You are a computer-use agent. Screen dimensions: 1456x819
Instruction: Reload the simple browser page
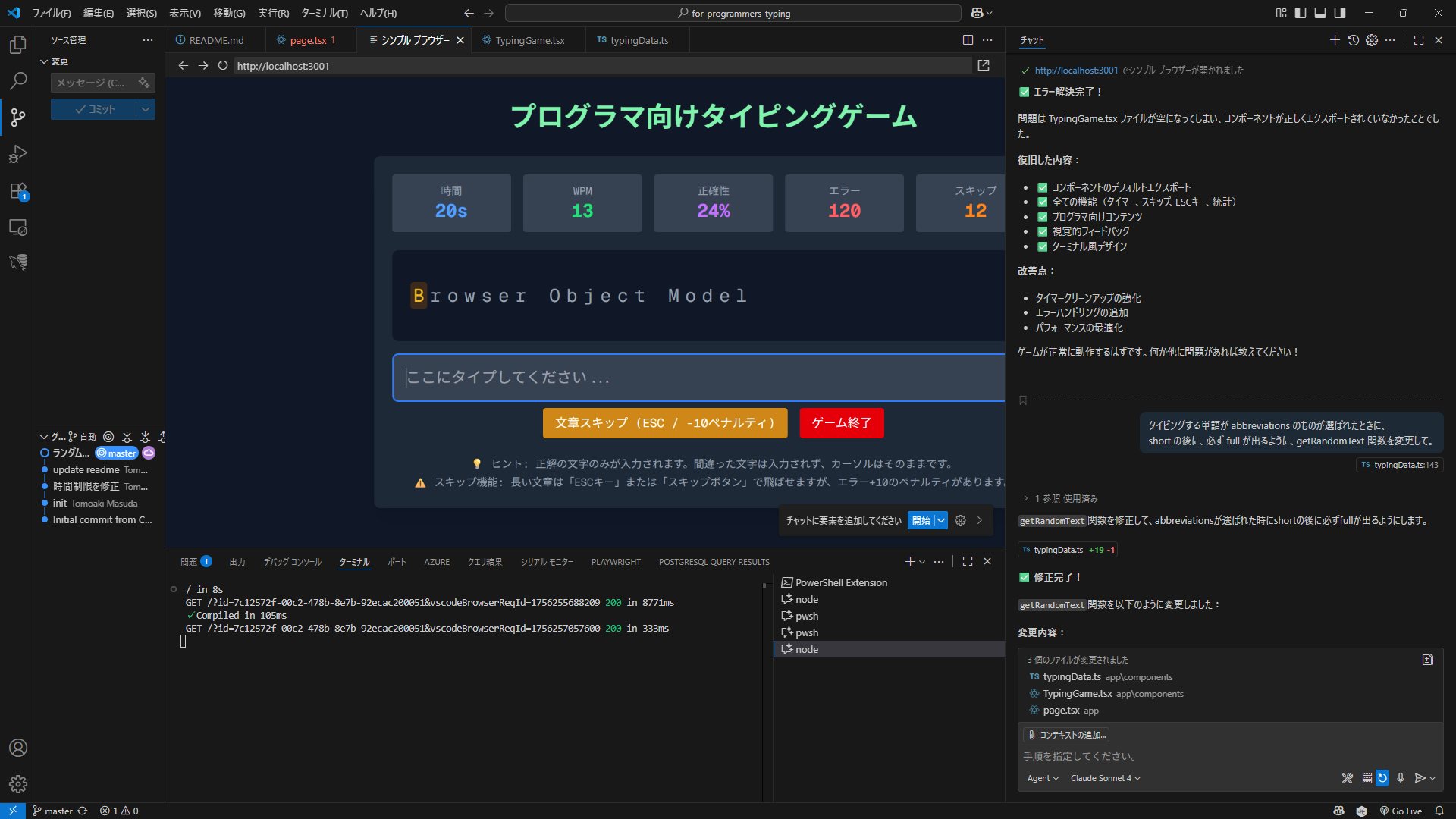point(222,66)
